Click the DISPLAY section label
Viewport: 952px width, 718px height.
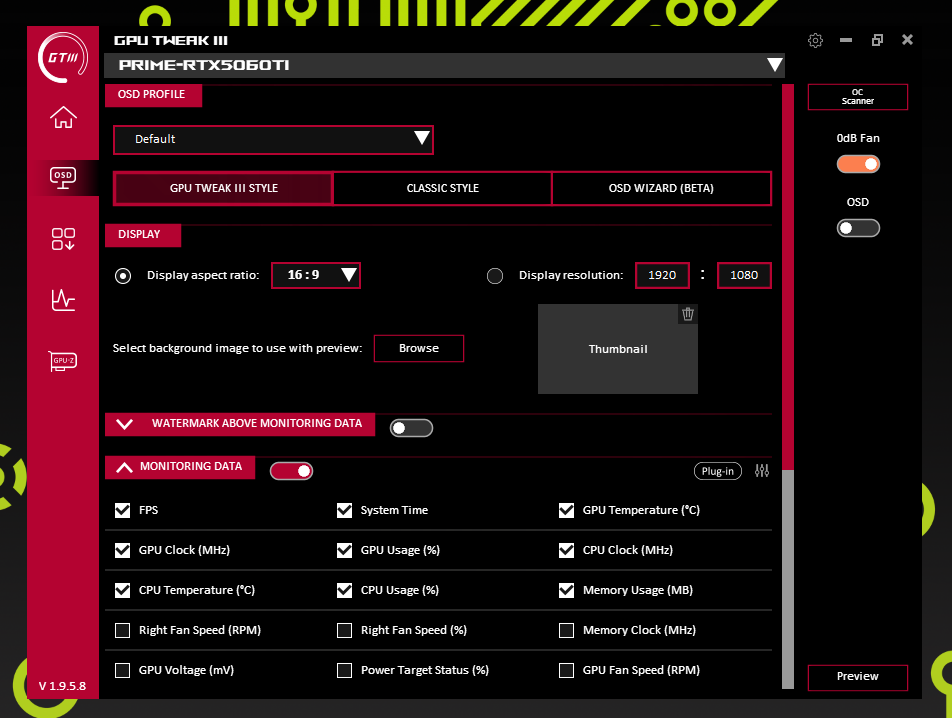coord(143,235)
